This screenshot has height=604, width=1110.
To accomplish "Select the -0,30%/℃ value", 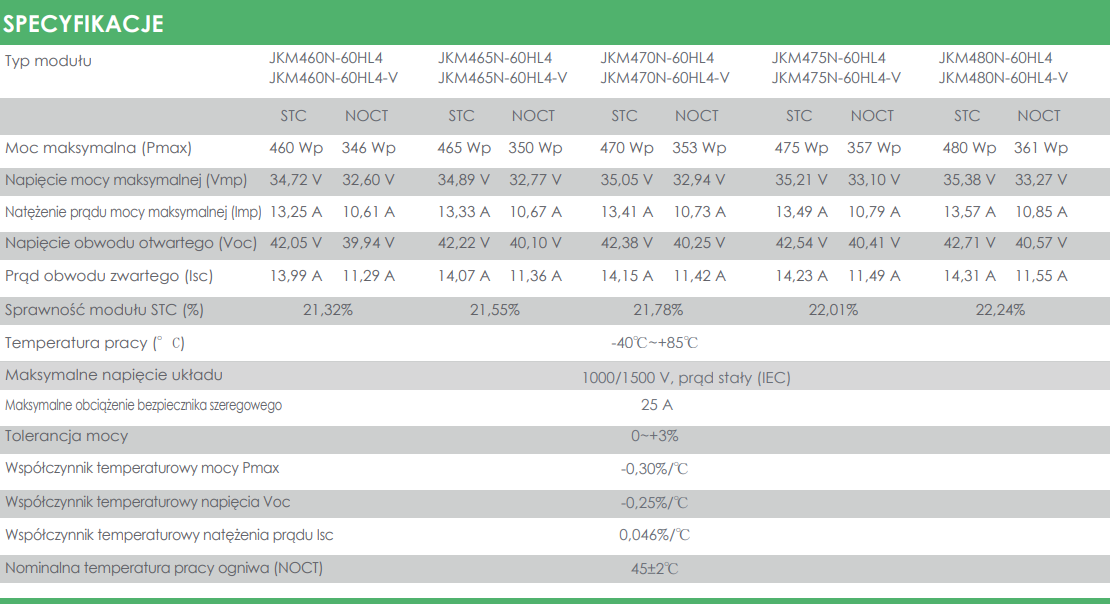I will click(654, 469).
